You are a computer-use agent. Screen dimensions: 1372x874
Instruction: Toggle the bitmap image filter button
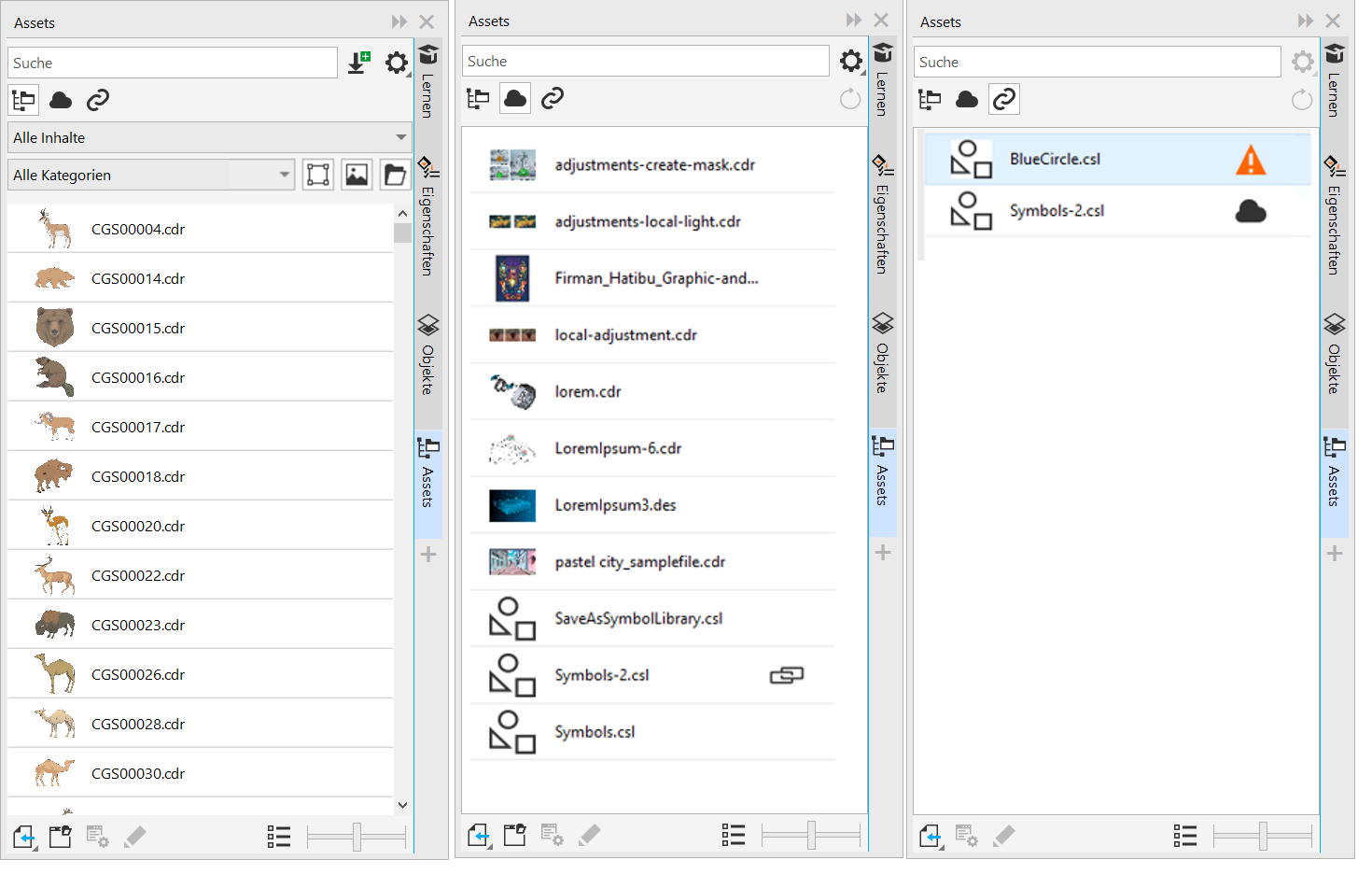[357, 175]
